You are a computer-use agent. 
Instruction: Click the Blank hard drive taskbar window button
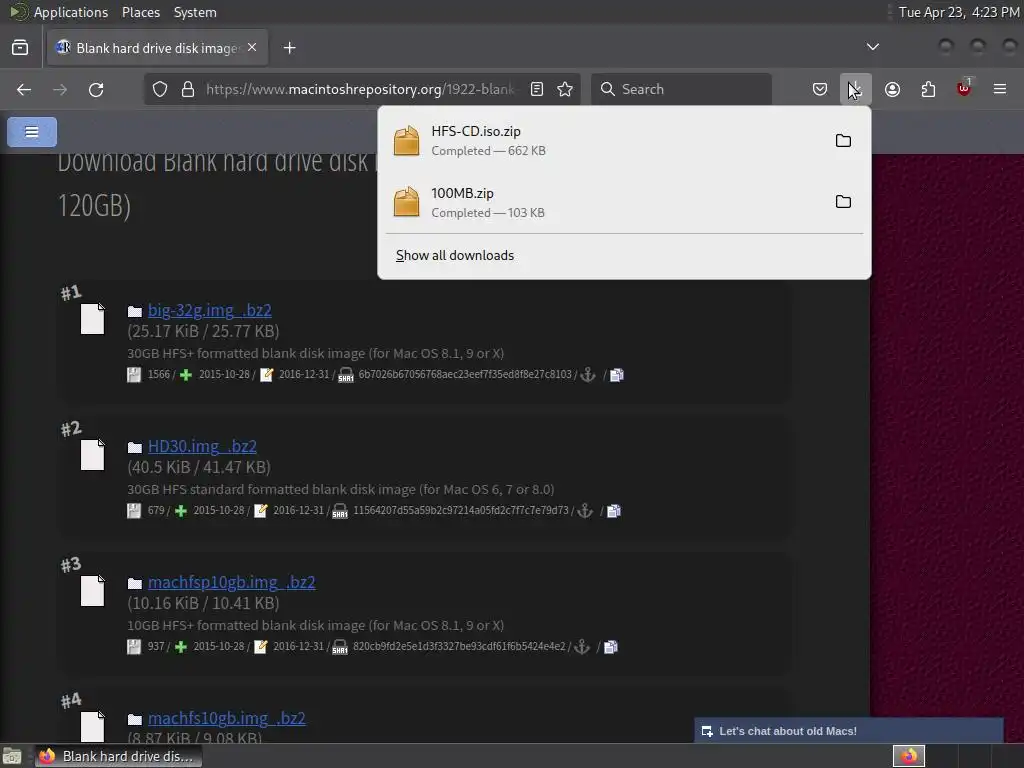click(119, 756)
